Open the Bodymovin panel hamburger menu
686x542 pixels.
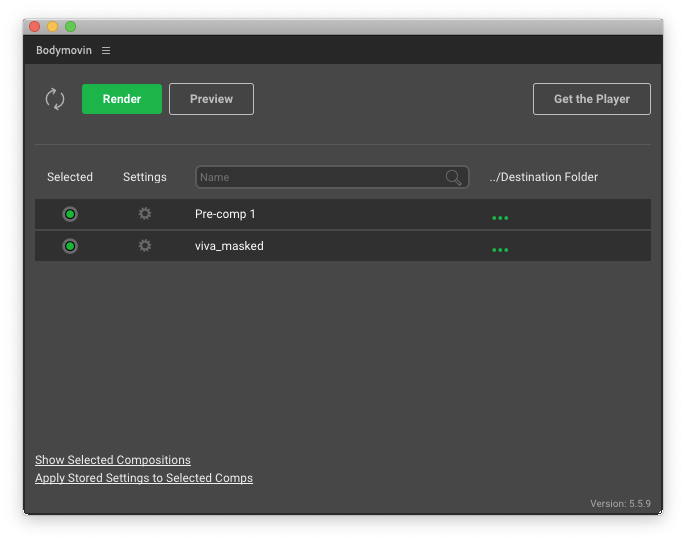click(x=106, y=51)
